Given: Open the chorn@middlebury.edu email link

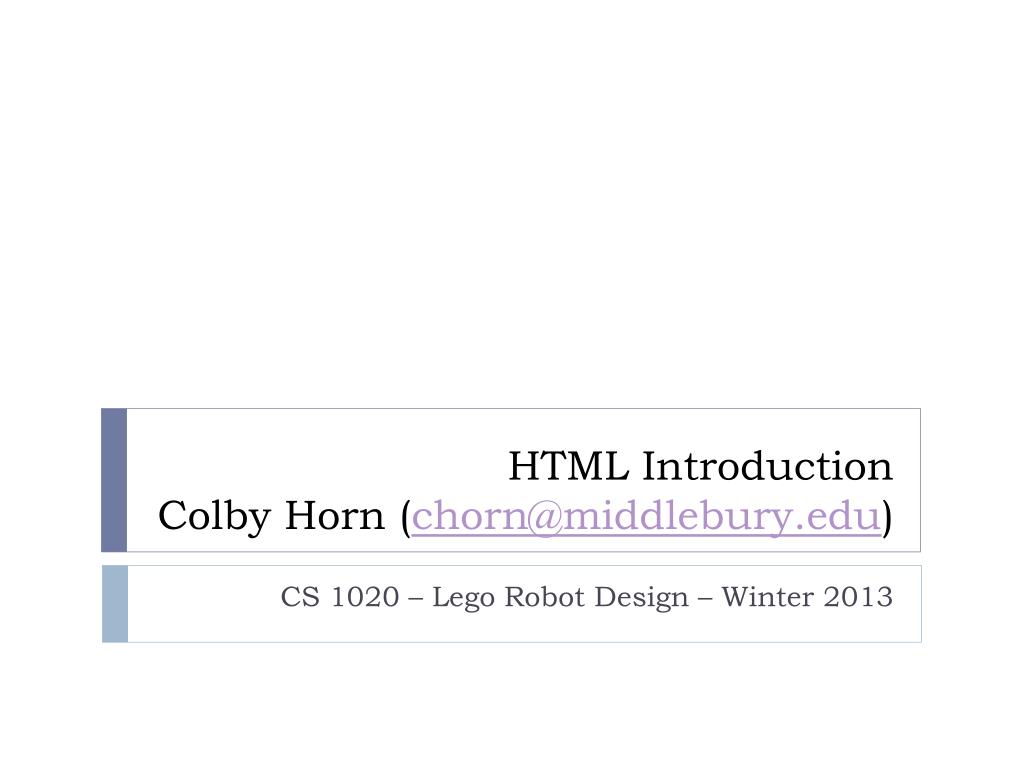Looking at the screenshot, I should 646,516.
